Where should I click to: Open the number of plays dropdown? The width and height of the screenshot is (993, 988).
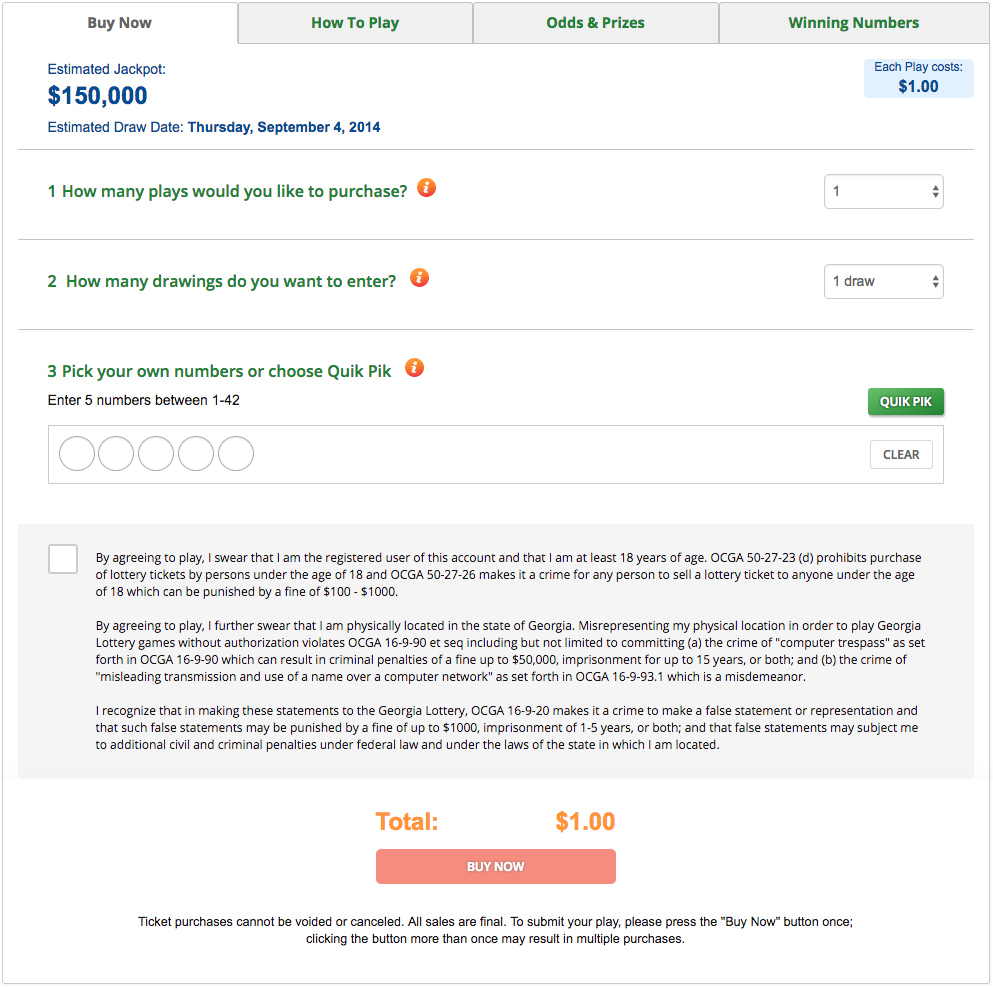(x=883, y=192)
